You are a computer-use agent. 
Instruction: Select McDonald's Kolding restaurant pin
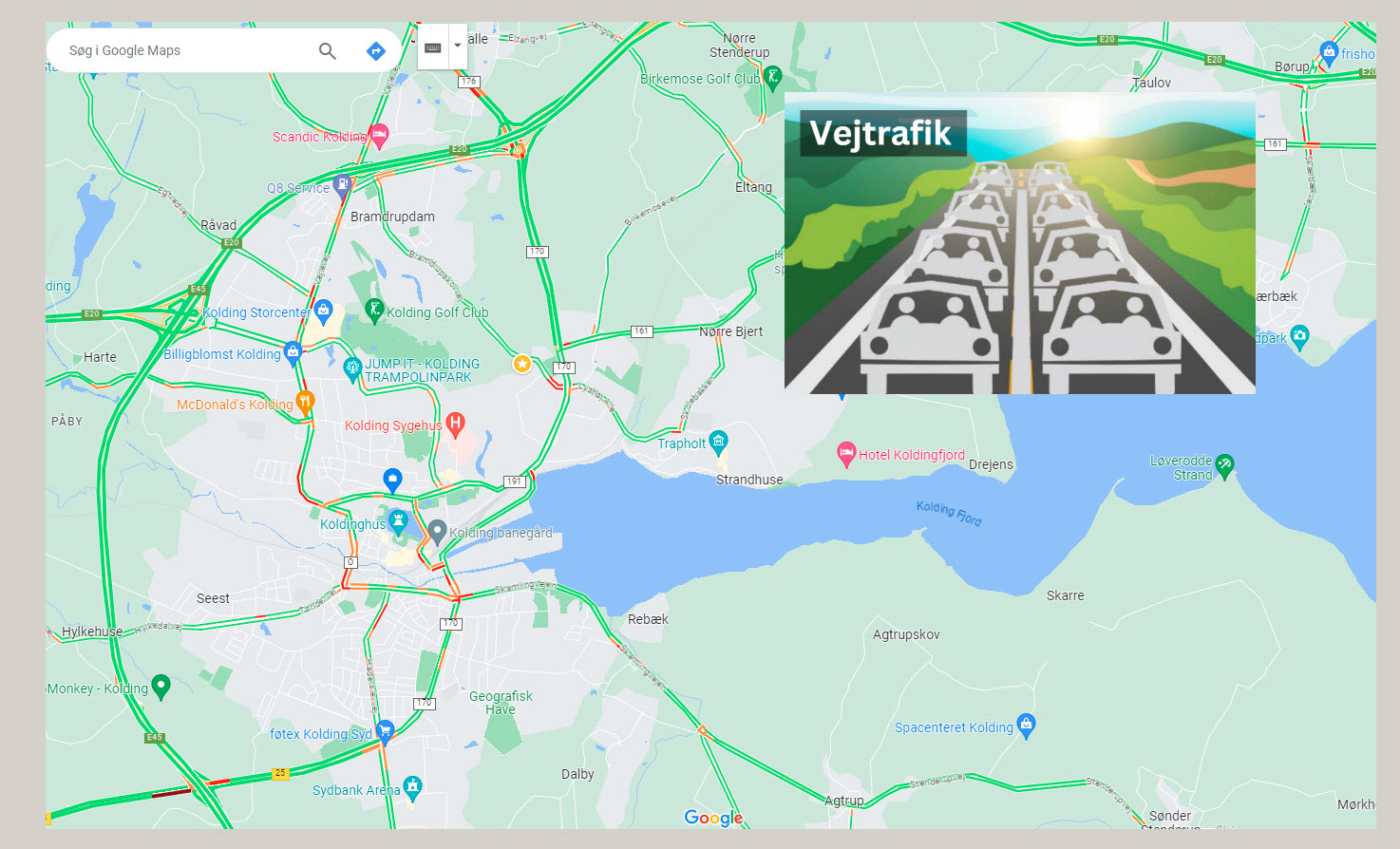[x=305, y=402]
